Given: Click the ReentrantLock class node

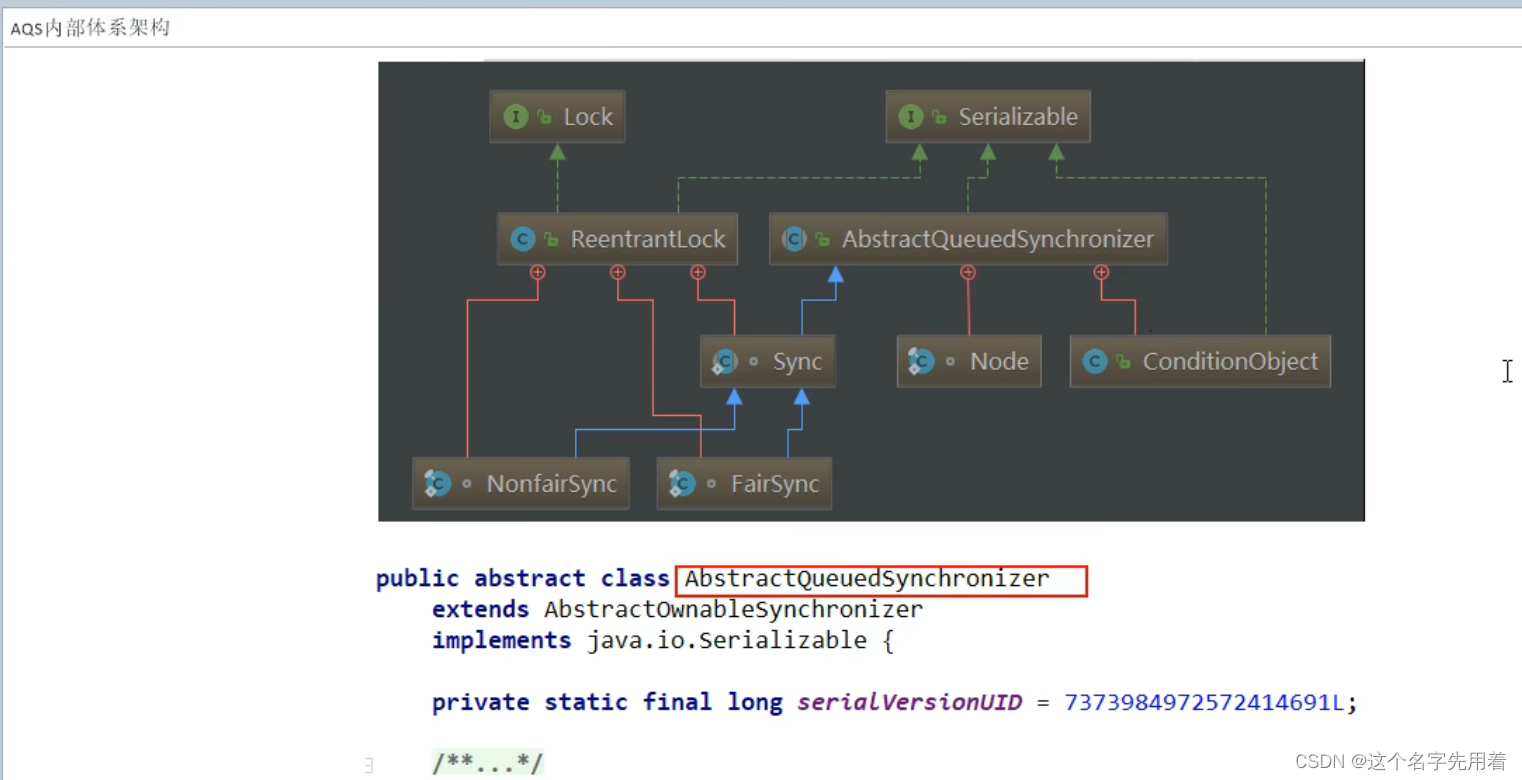Looking at the screenshot, I should pos(617,239).
